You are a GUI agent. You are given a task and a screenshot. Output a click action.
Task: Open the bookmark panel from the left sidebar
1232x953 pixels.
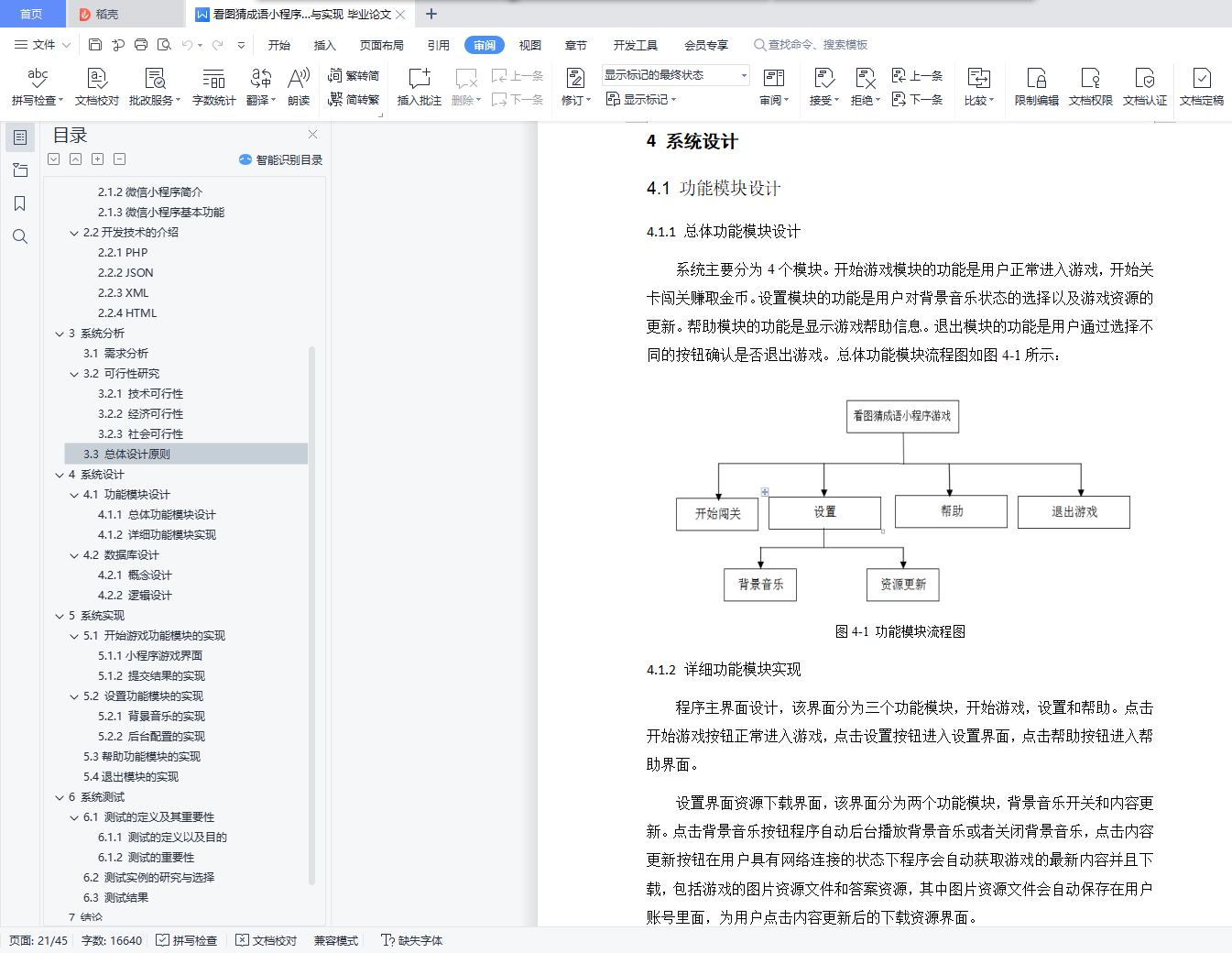(20, 203)
